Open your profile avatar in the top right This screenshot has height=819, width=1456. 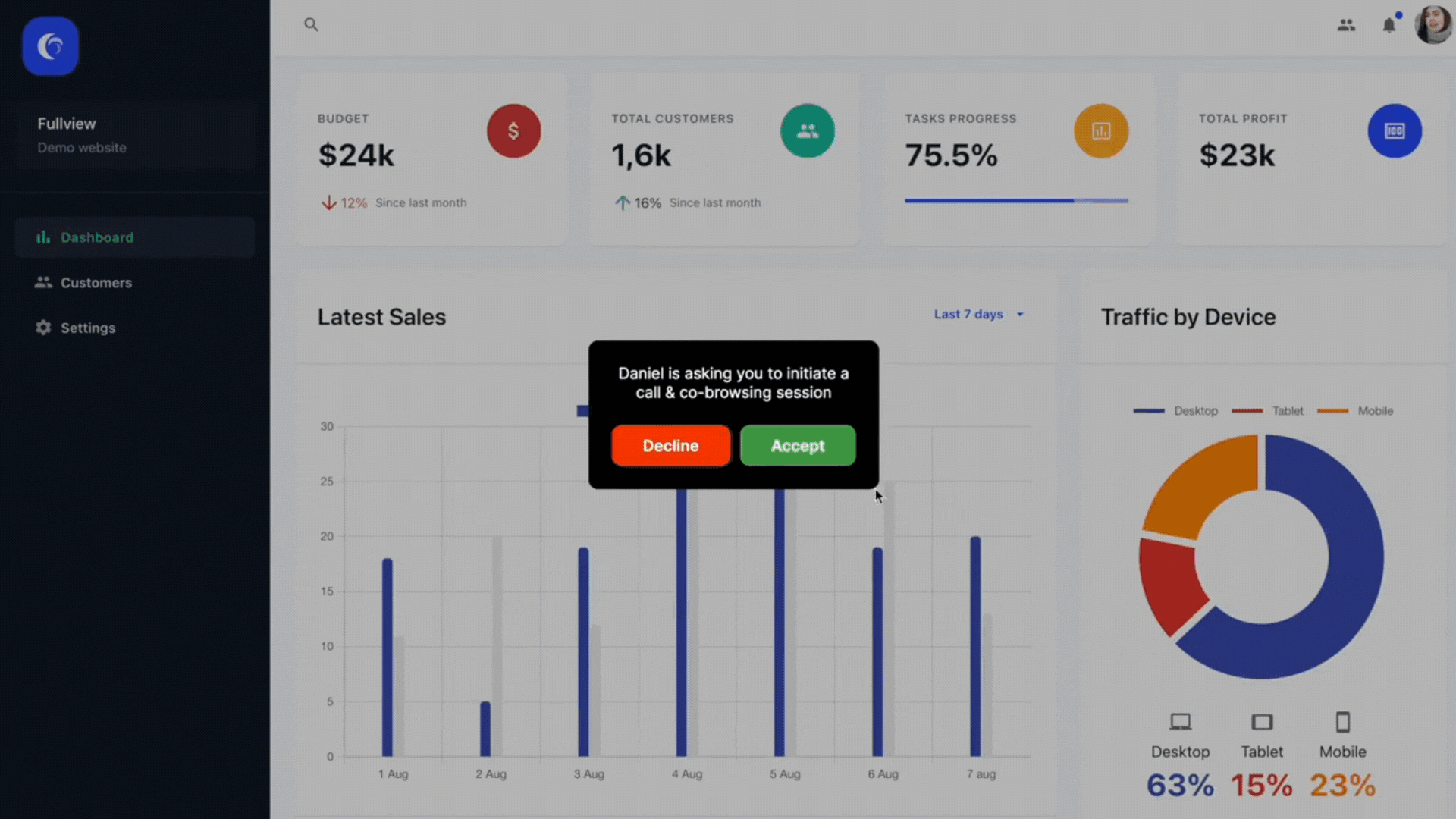pyautogui.click(x=1432, y=24)
